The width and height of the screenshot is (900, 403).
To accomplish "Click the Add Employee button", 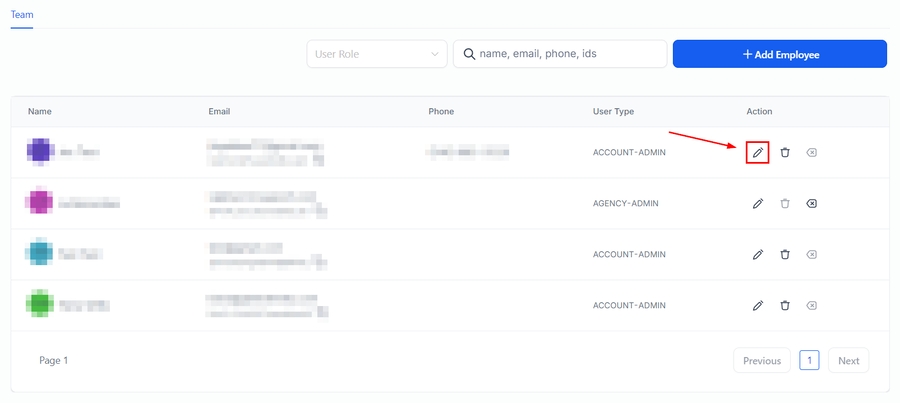I will [x=780, y=54].
